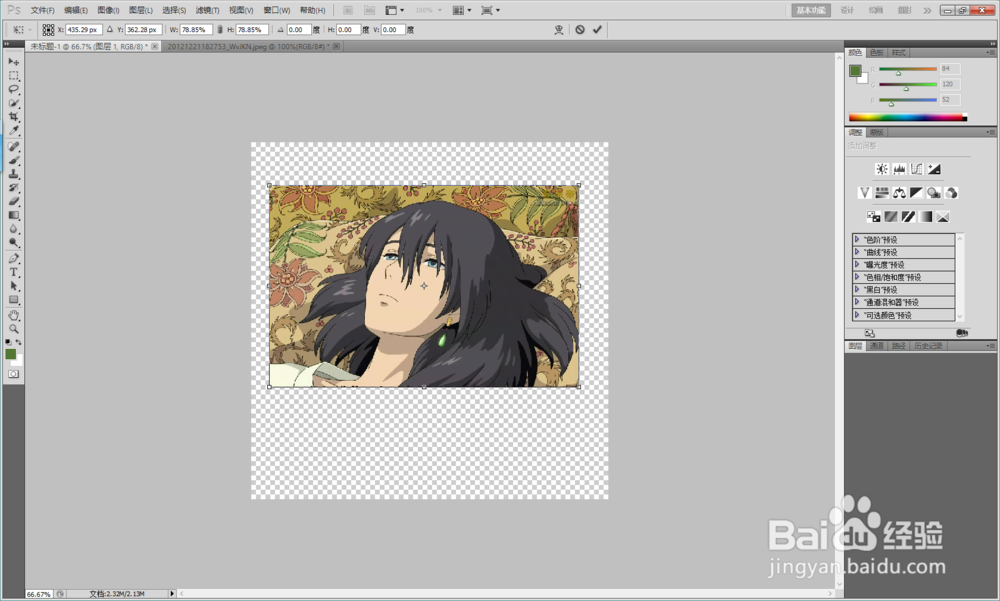This screenshot has width=1000, height=601.
Task: Commit the transform with the checkmark
Action: [x=597, y=29]
